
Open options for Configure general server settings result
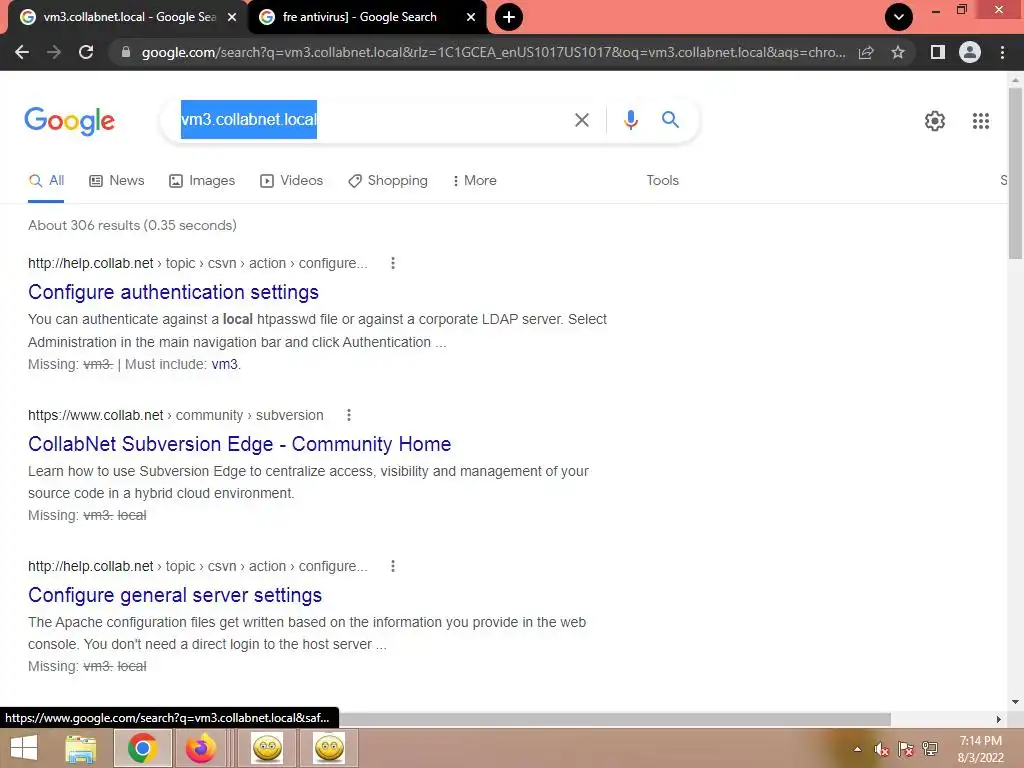tap(392, 566)
